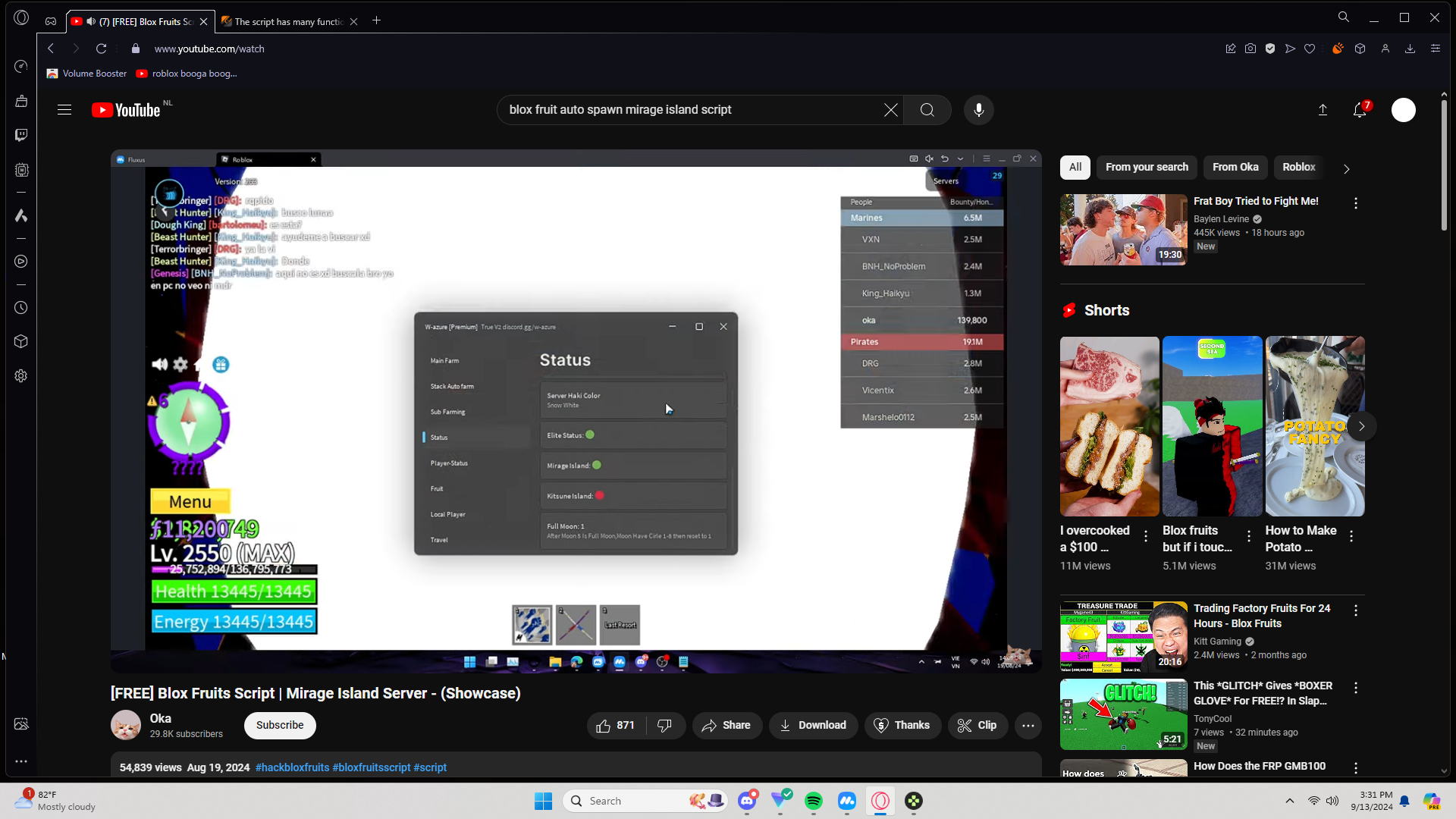
Task: Select the From your search chip
Action: click(1147, 168)
